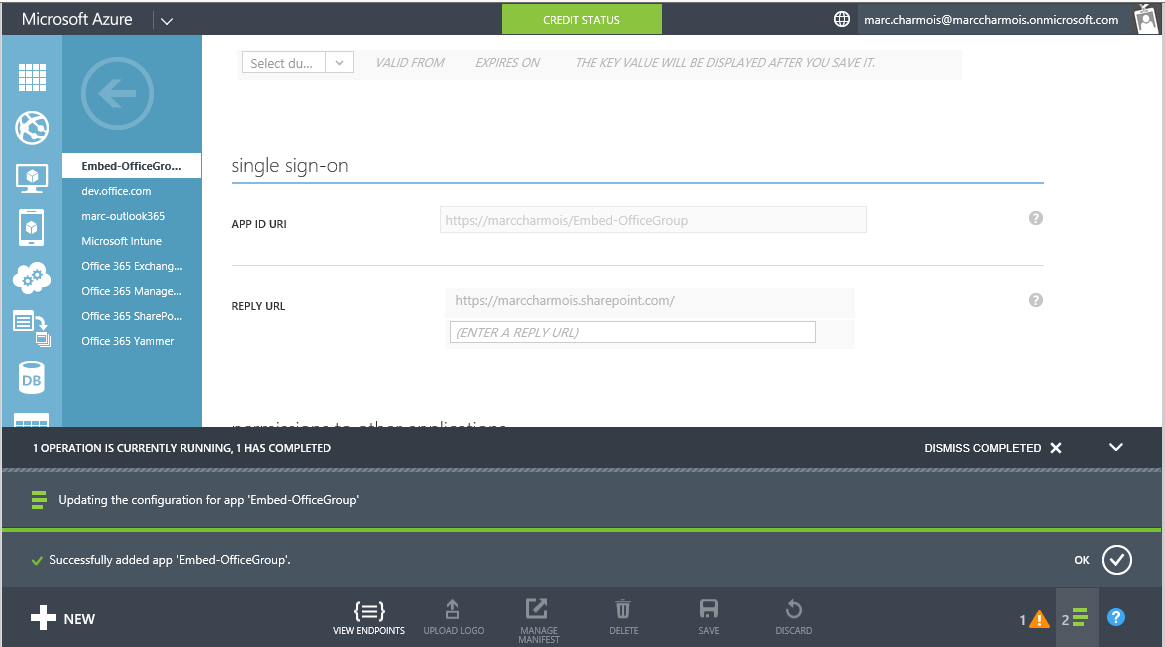Select Microsoft Intune in the app list

tap(122, 241)
